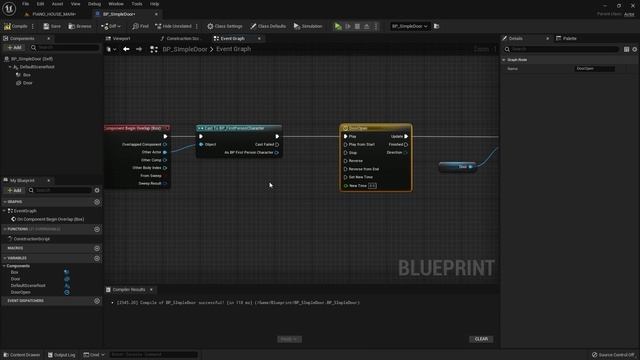Click the Cast To BP_FirstPersonCharacter node header

239,128
